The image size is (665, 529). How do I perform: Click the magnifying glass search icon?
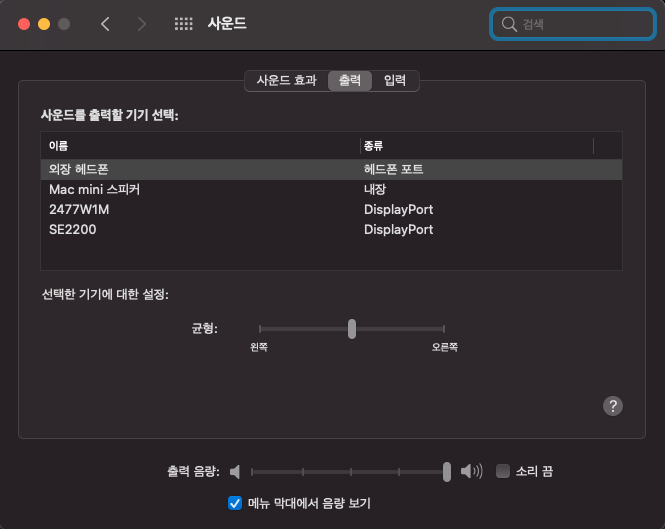click(509, 24)
